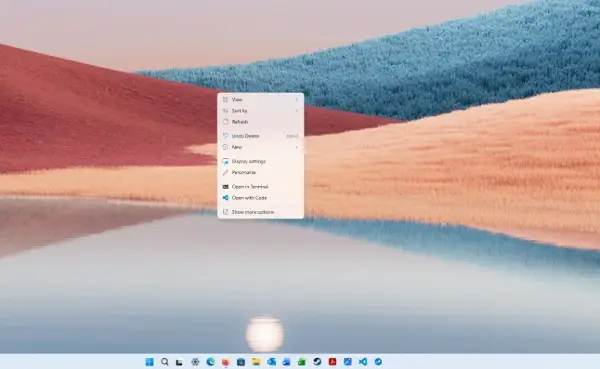Choose Open in Terminal
Screen dimensions: 600x369
click(x=261, y=186)
